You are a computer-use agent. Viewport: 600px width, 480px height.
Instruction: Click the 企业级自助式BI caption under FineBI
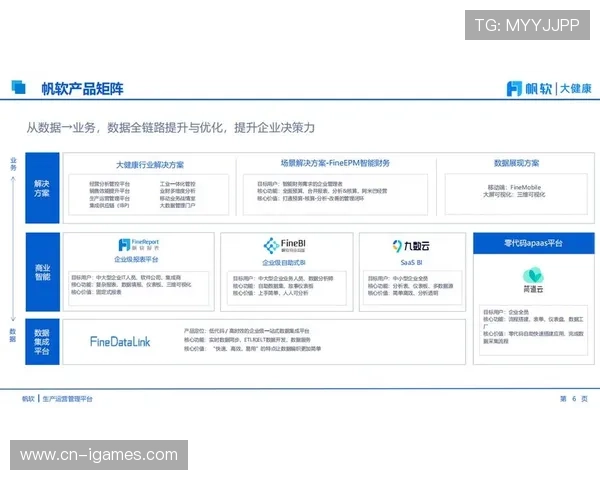(284, 263)
